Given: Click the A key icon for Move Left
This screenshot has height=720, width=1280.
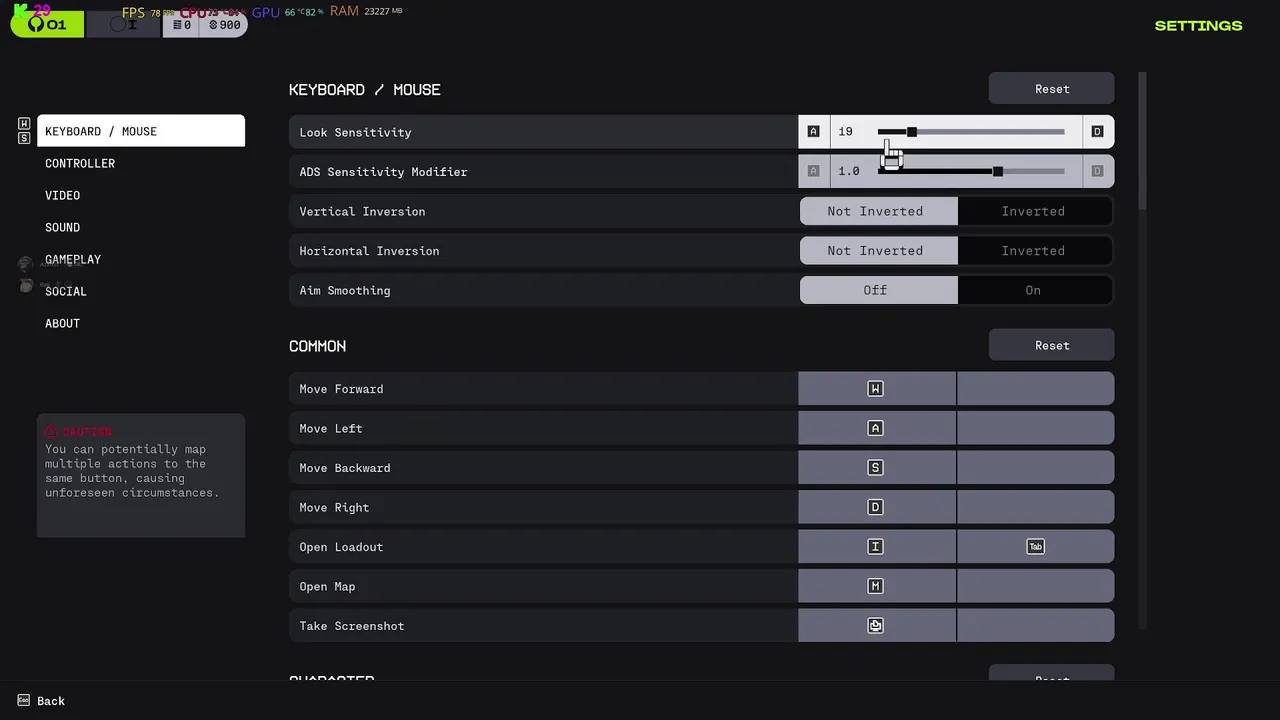Looking at the screenshot, I should tap(875, 428).
